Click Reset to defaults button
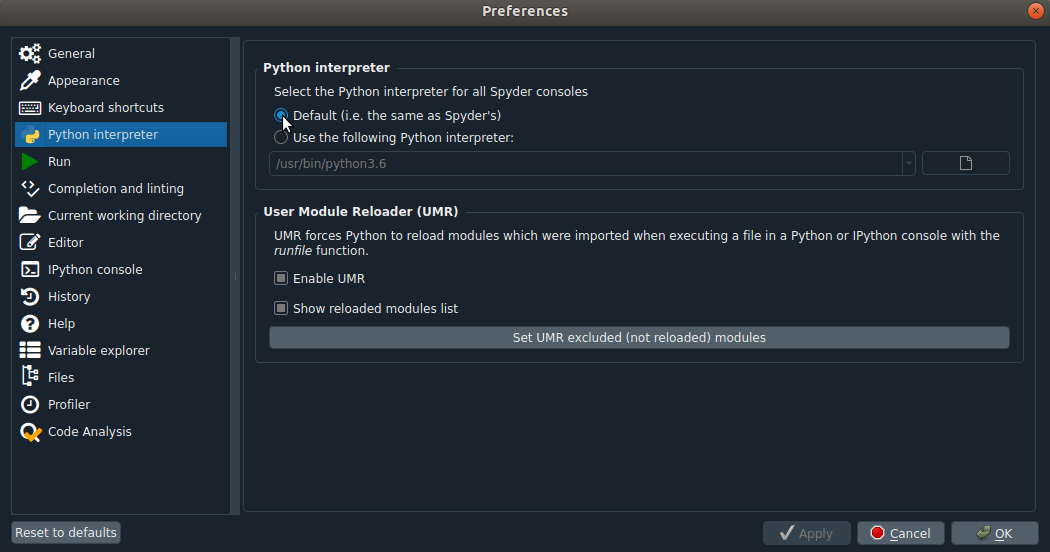 tap(66, 533)
